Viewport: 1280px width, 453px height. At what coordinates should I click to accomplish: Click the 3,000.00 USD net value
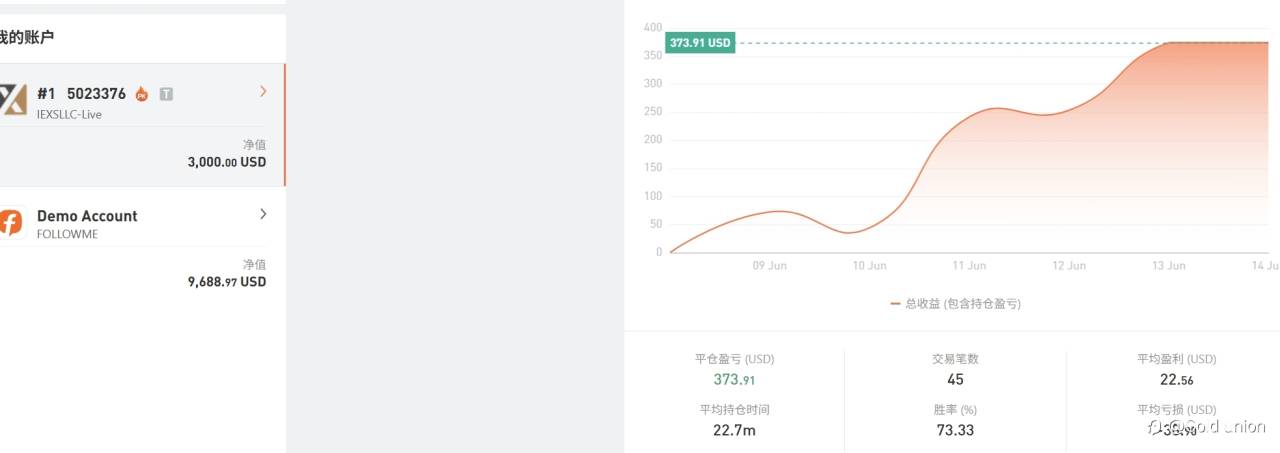227,162
